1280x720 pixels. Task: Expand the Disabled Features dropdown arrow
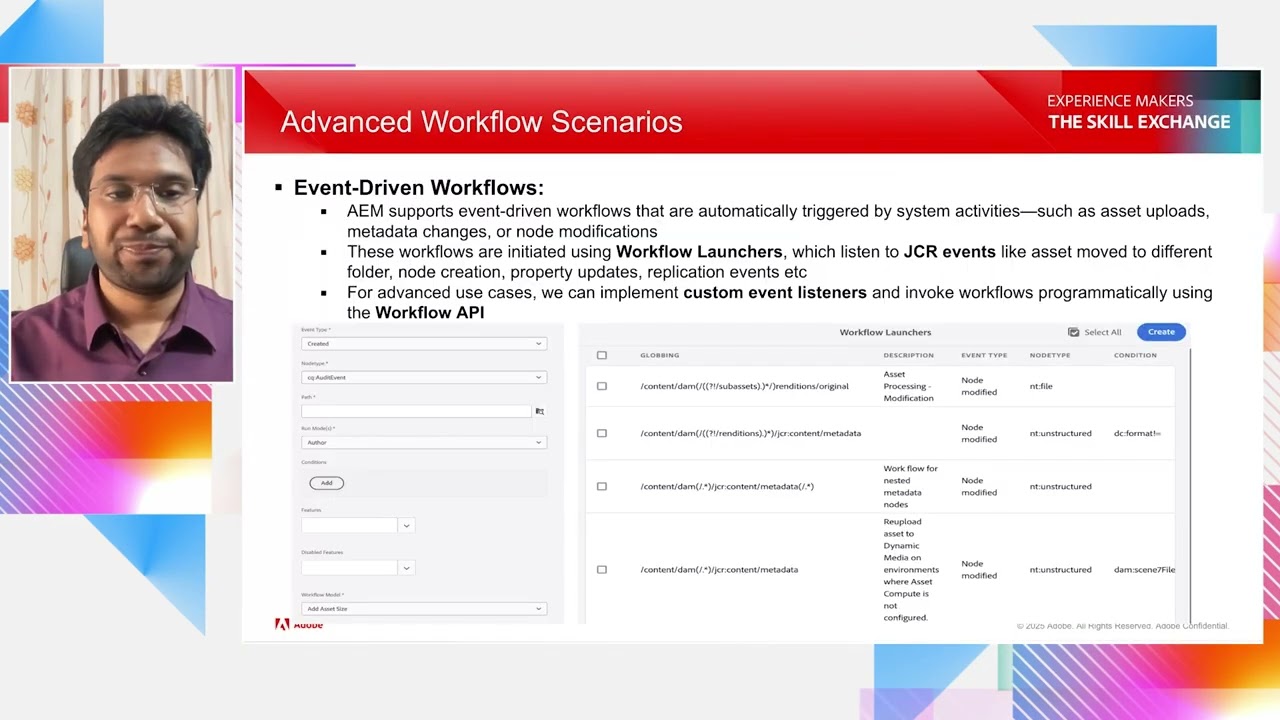click(406, 567)
